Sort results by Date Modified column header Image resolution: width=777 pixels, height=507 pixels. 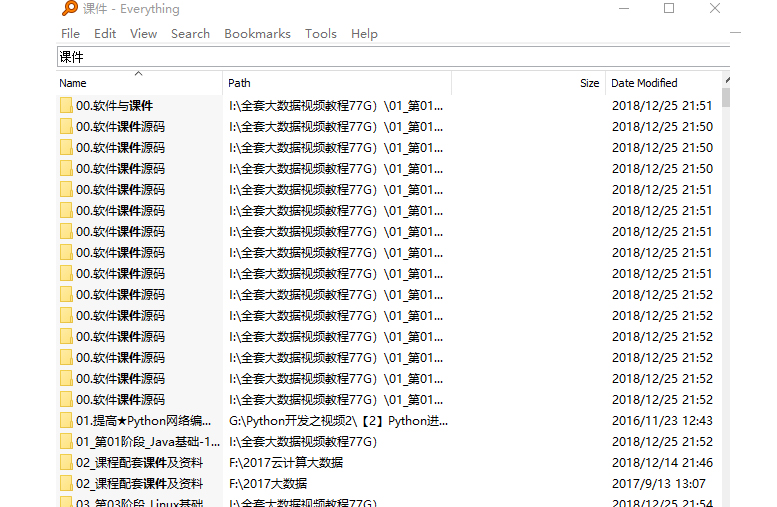coord(660,83)
